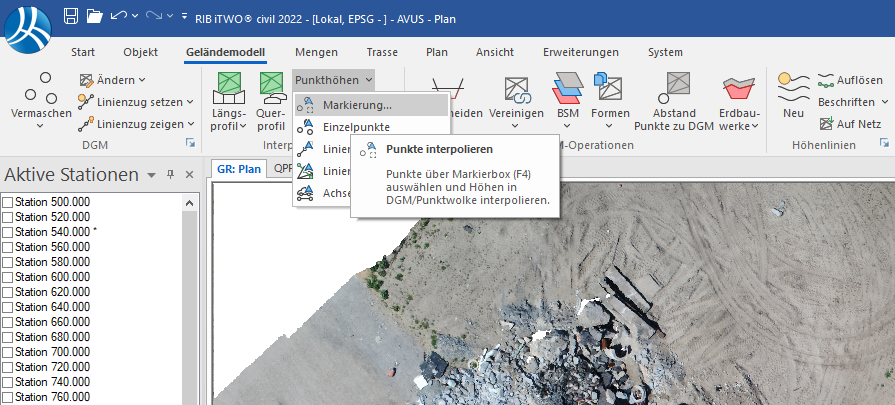895x405 pixels.
Task: Click the Vereinigen DGM icon
Action: [517, 88]
